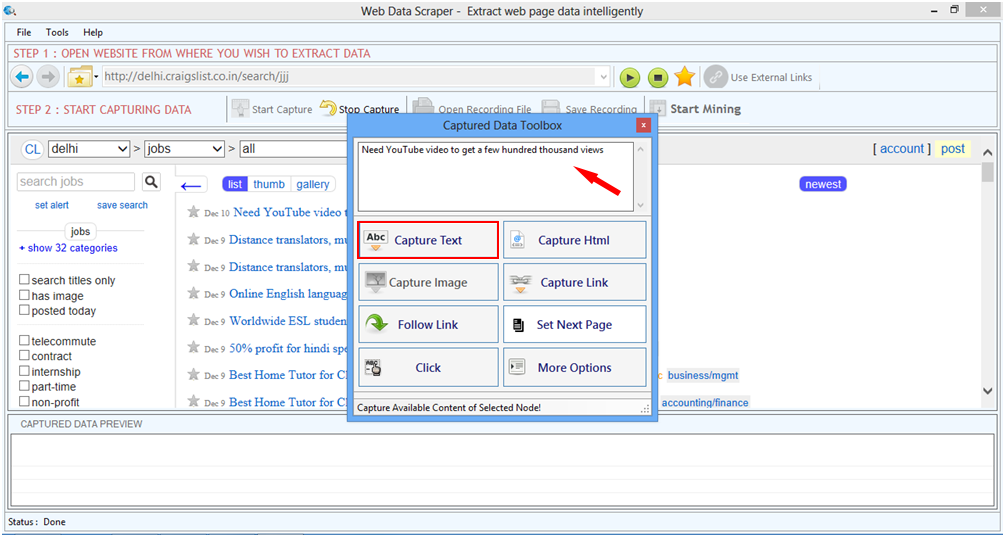Click the Capture Text button
1005x535 pixels.
click(x=428, y=240)
